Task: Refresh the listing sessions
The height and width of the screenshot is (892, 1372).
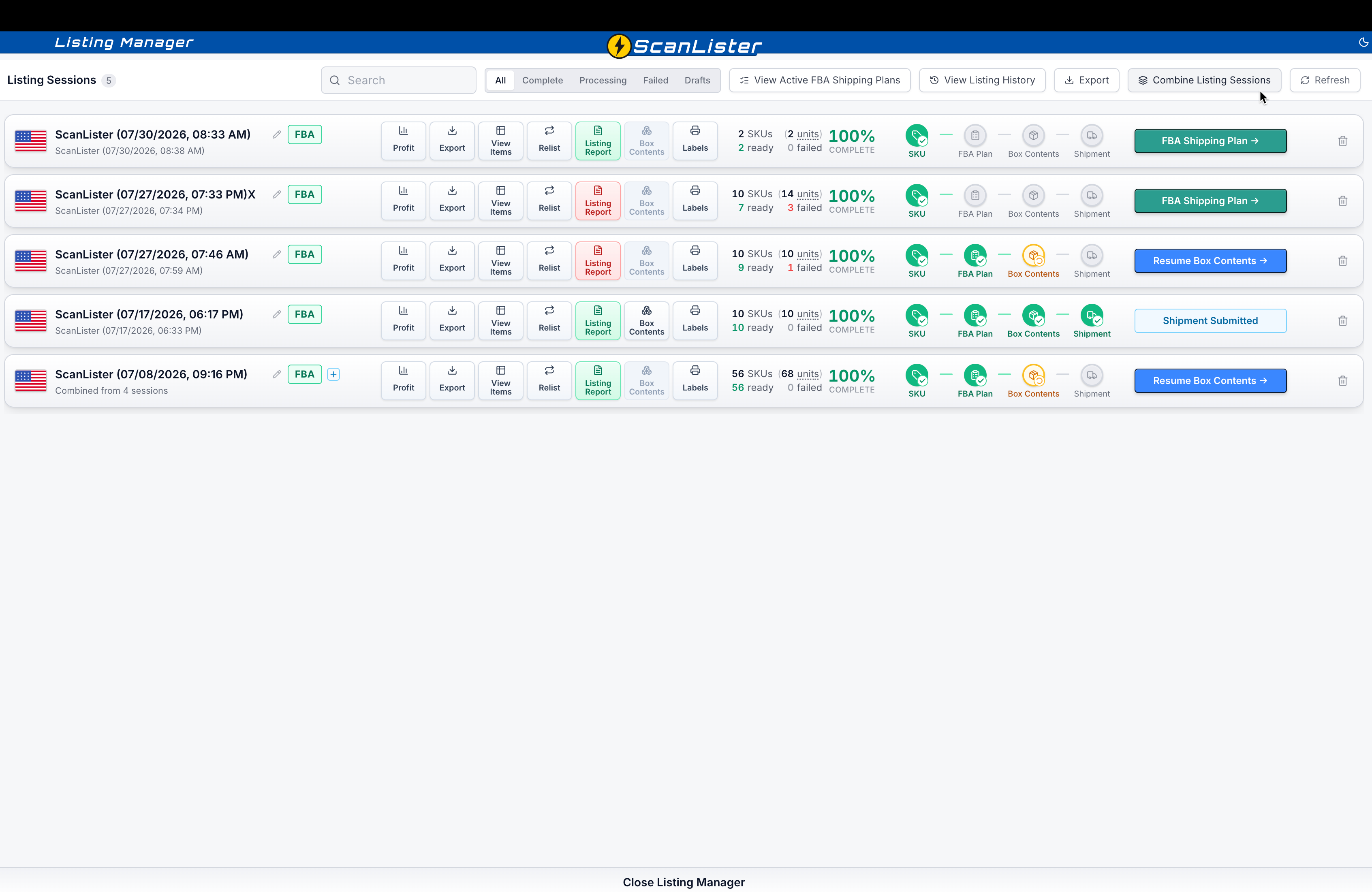Action: pyautogui.click(x=1325, y=80)
